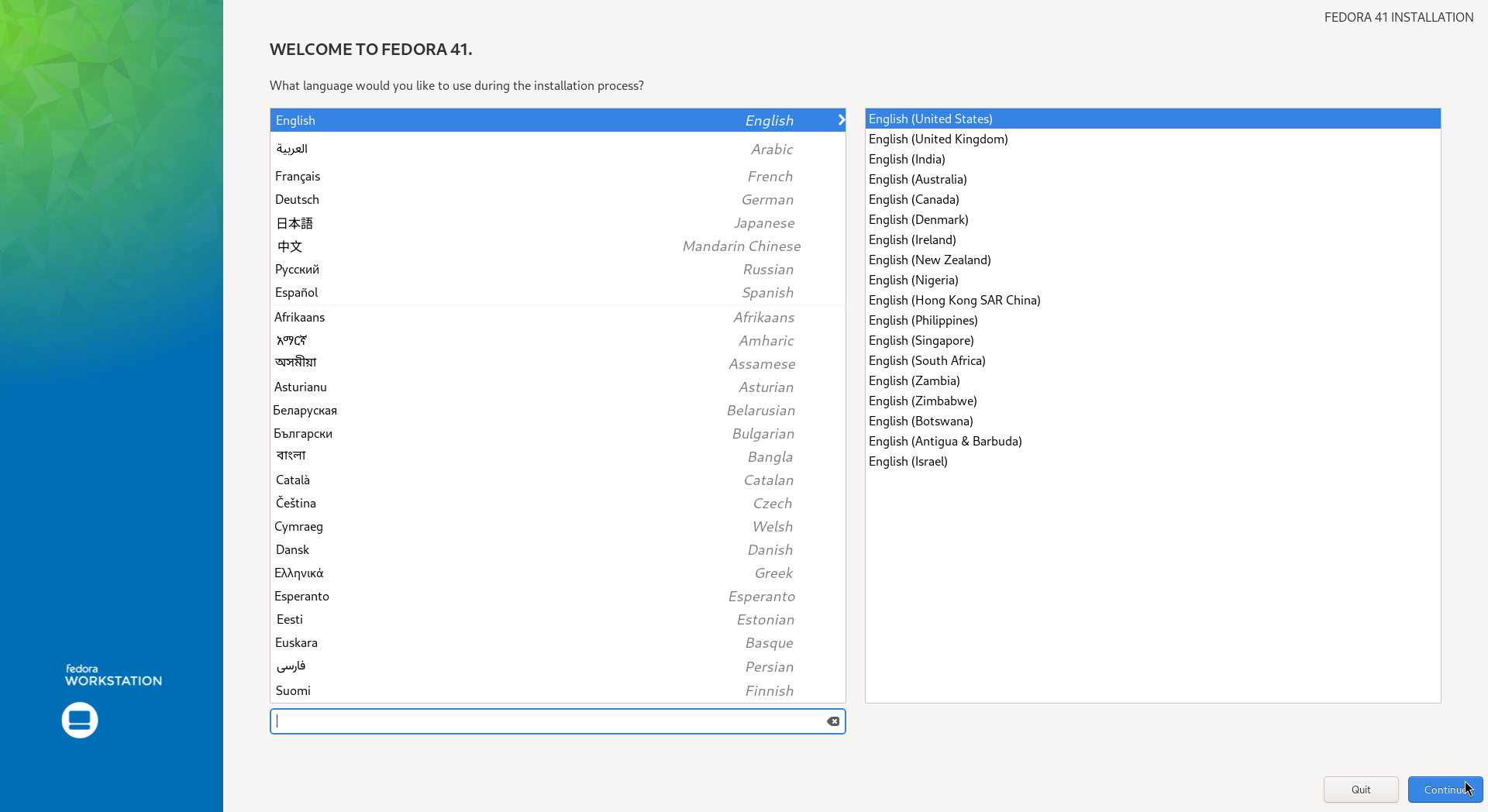Choose Deutsch (German) language

point(557,200)
